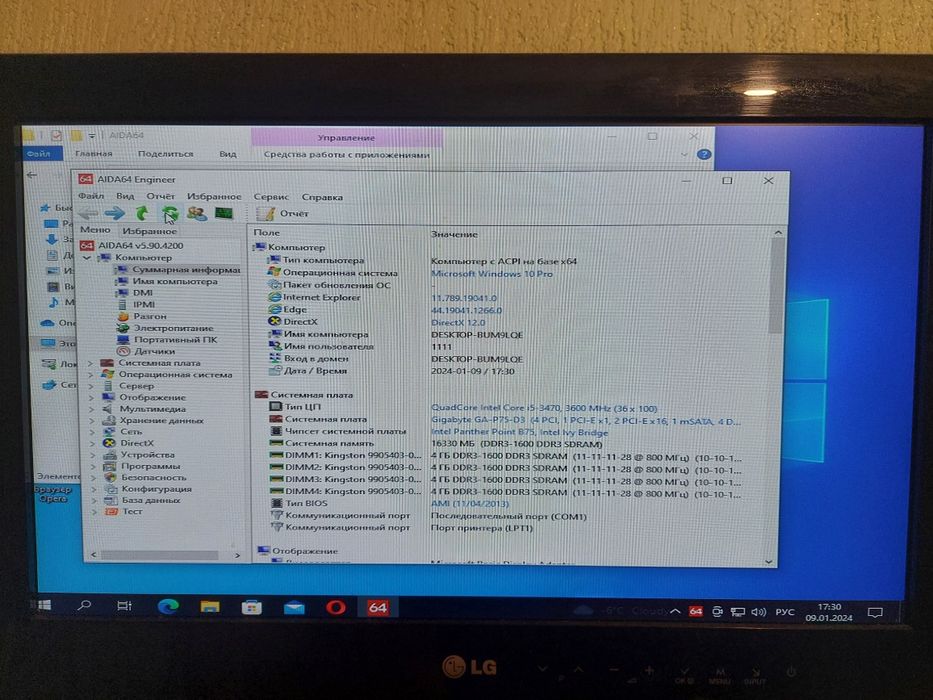Open Главная tab in Explorer window
Image resolution: width=933 pixels, height=700 pixels.
pyautogui.click(x=93, y=154)
